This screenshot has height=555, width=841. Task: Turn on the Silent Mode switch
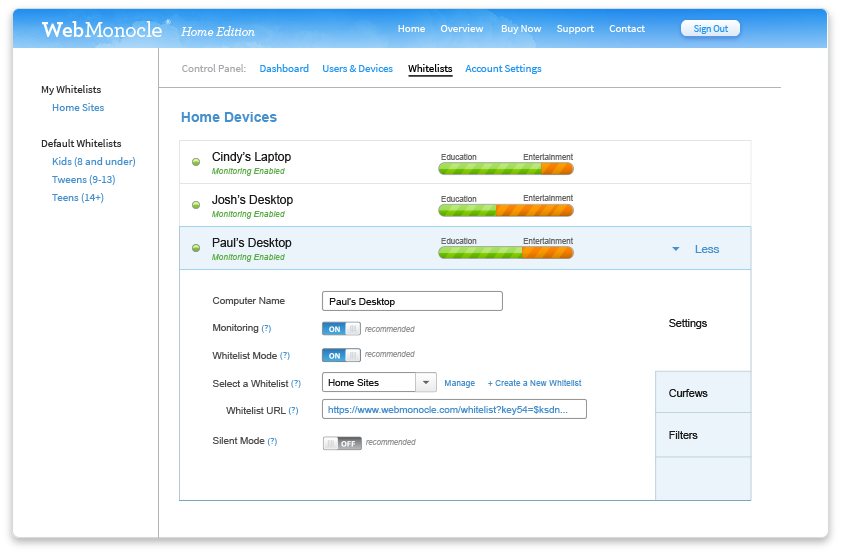click(x=342, y=443)
